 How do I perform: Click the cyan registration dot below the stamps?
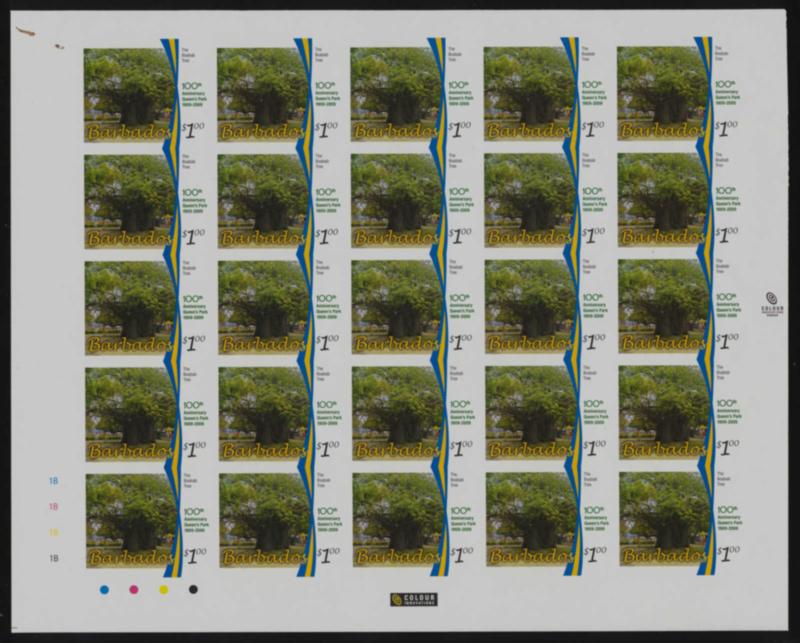coord(104,590)
